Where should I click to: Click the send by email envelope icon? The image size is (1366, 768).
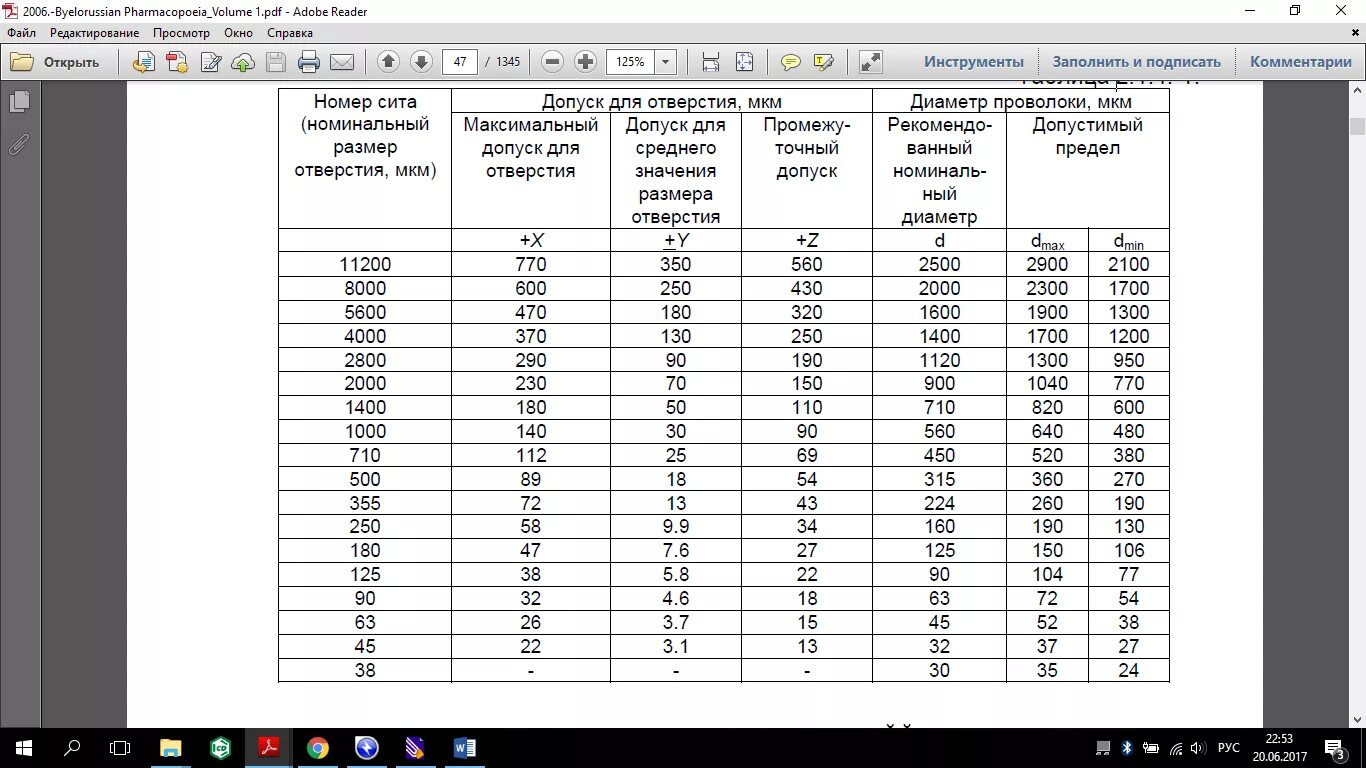[342, 62]
